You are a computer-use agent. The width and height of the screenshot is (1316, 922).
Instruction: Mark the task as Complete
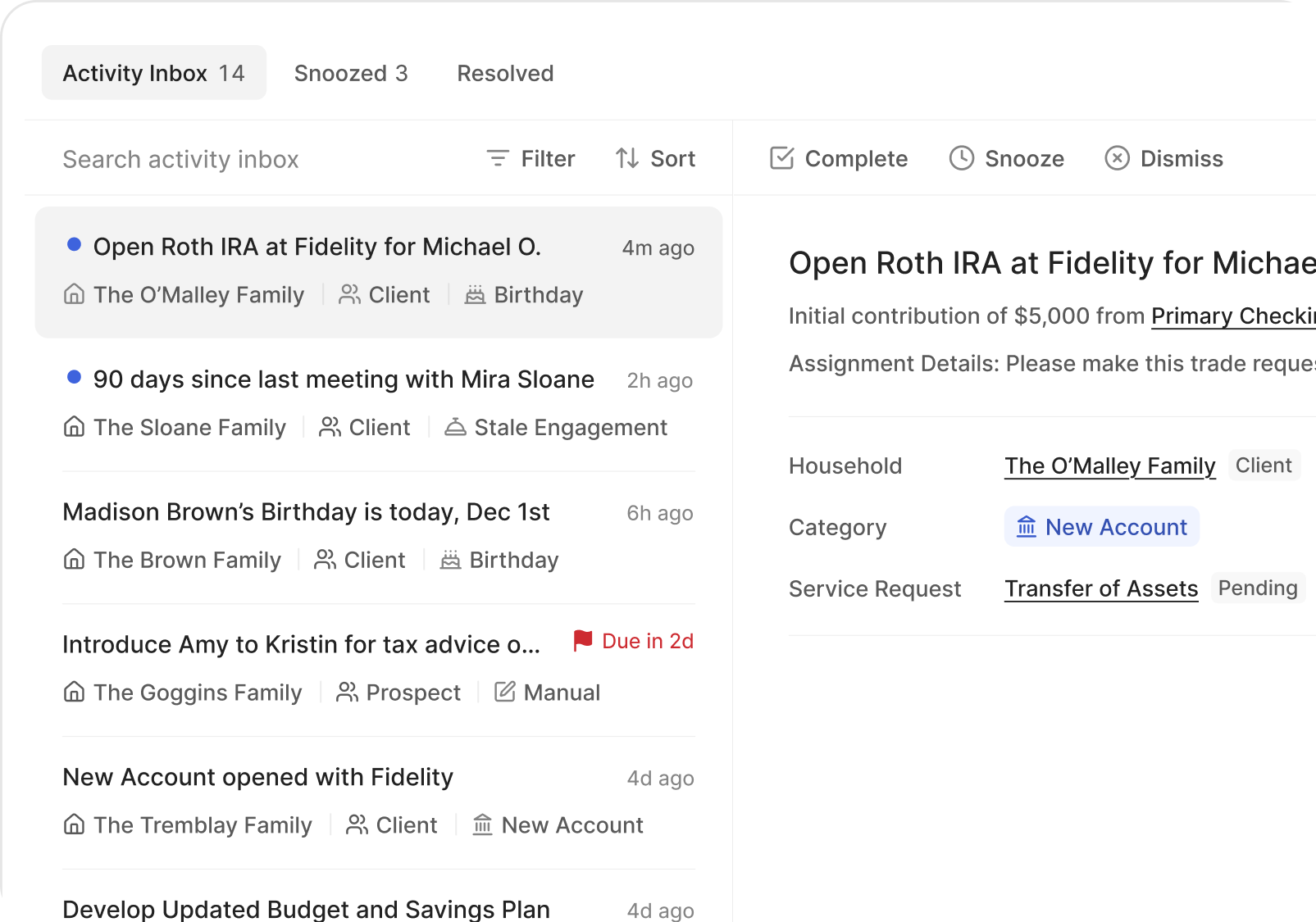(839, 158)
